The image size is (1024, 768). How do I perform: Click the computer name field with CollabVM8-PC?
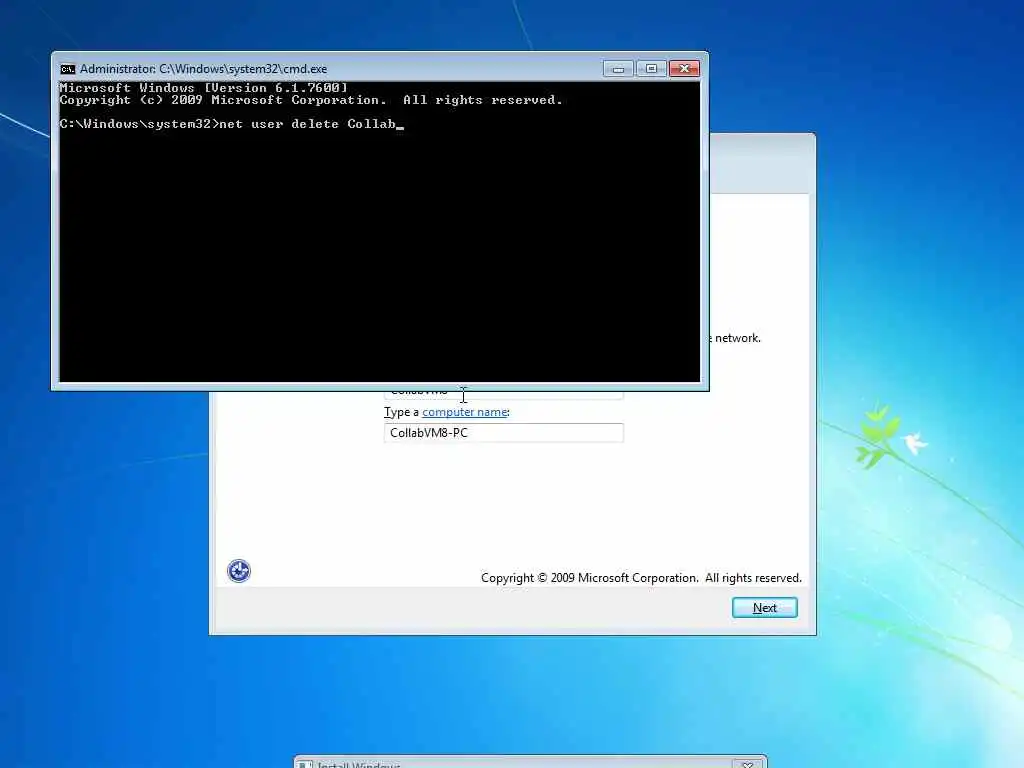coord(504,432)
